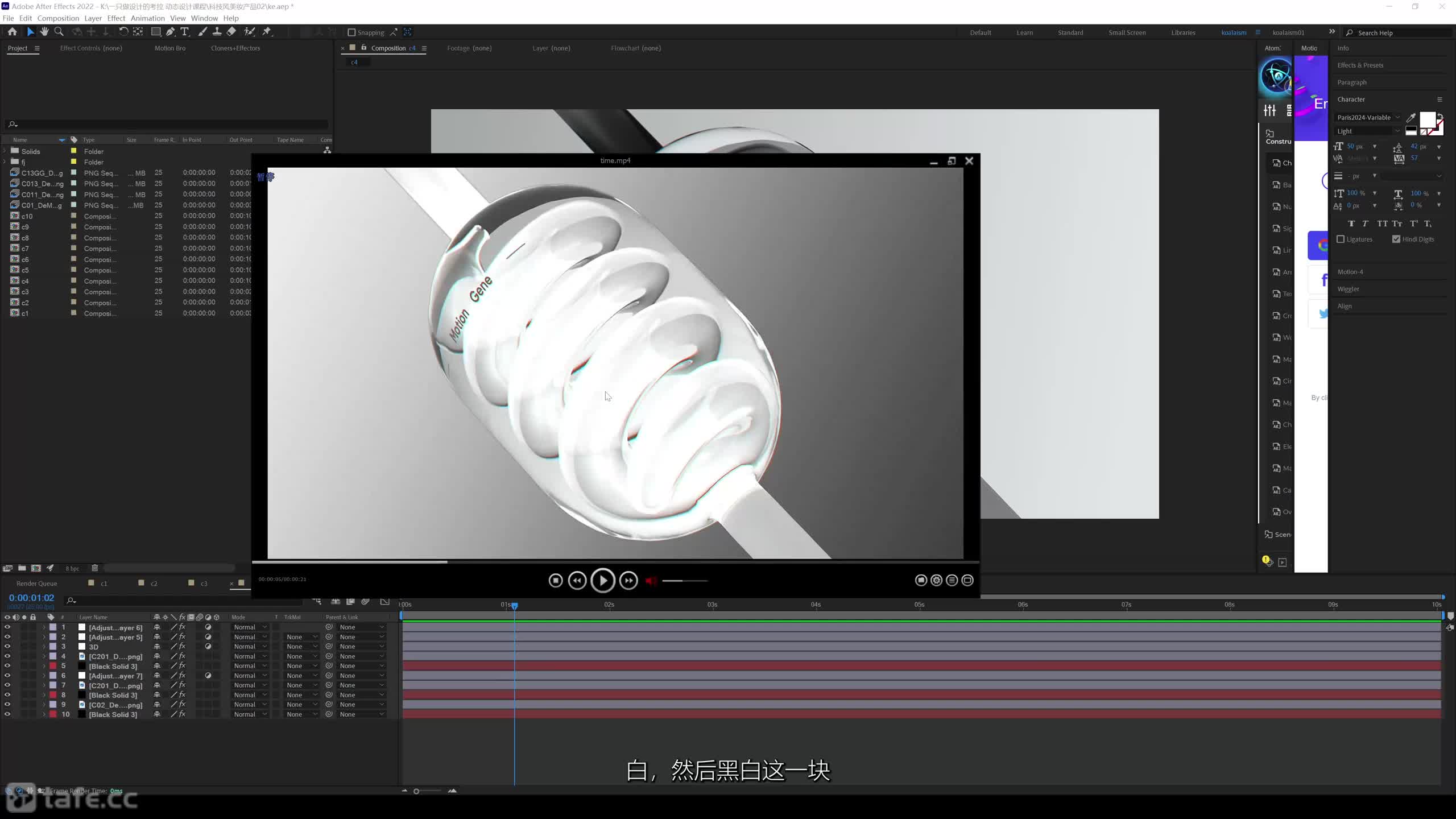Enable the Snapping checkbox
Screen dimensions: 1456x819
(x=351, y=32)
